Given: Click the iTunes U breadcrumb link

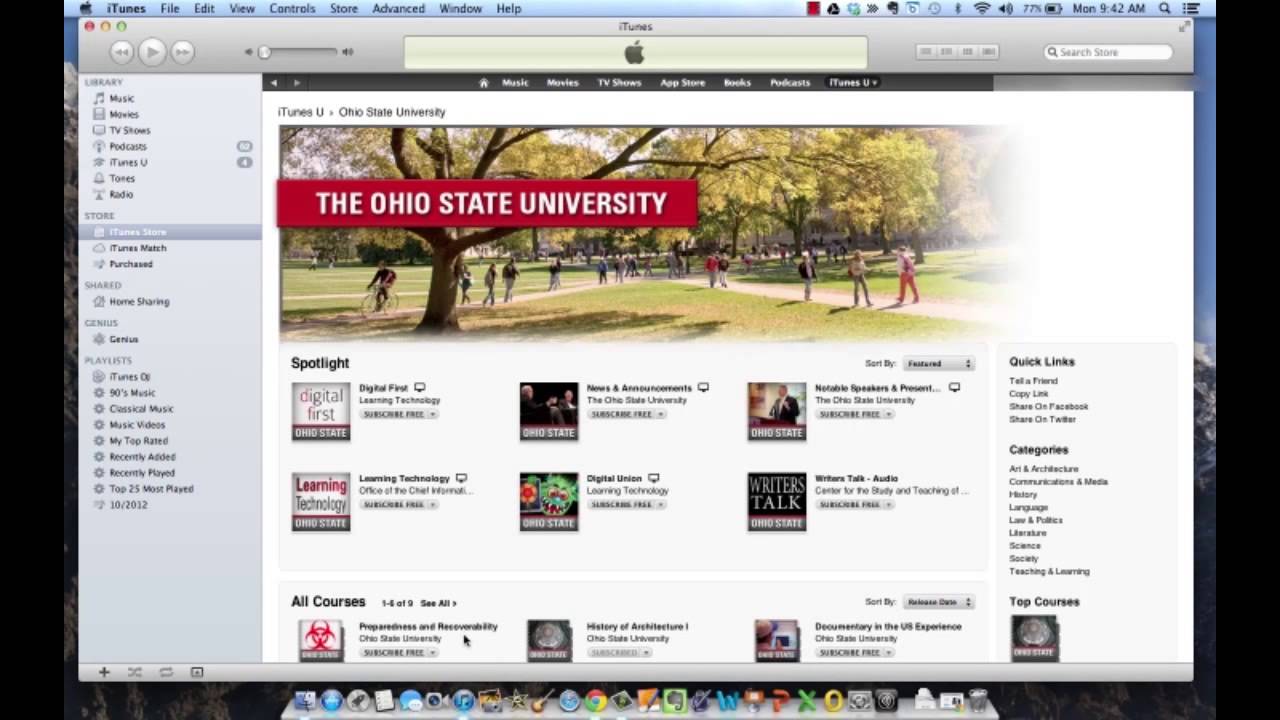Looking at the screenshot, I should pos(300,112).
